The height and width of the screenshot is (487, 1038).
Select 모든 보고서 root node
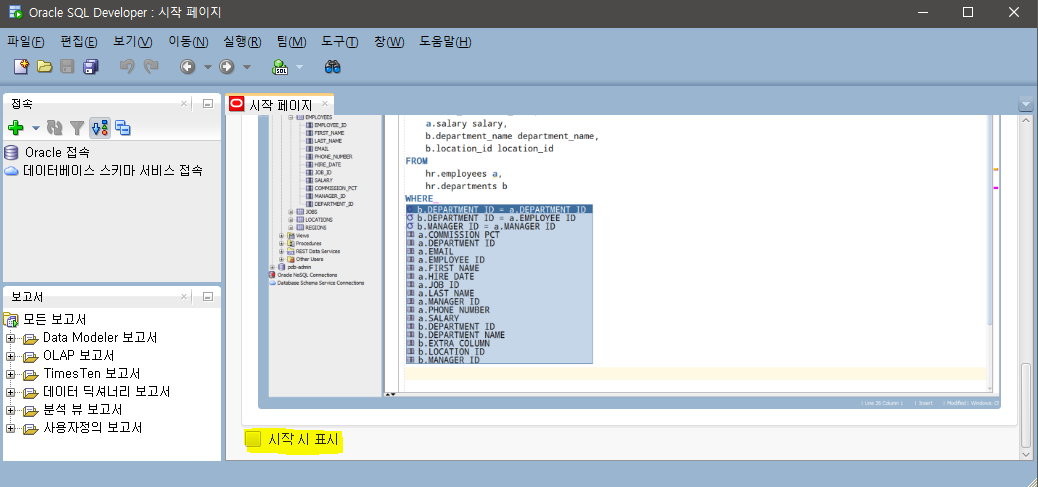coord(55,320)
